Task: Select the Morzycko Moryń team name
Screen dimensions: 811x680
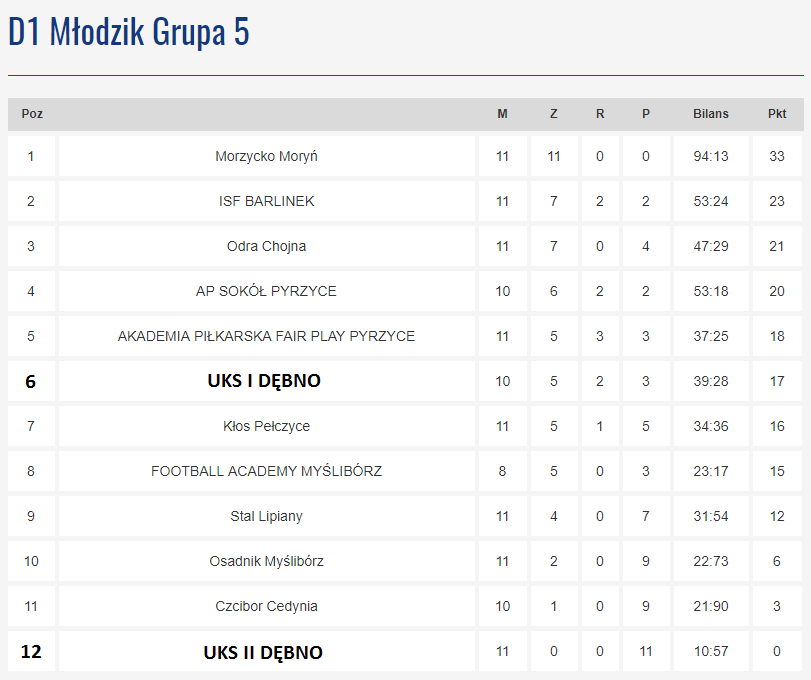Action: pyautogui.click(x=266, y=156)
